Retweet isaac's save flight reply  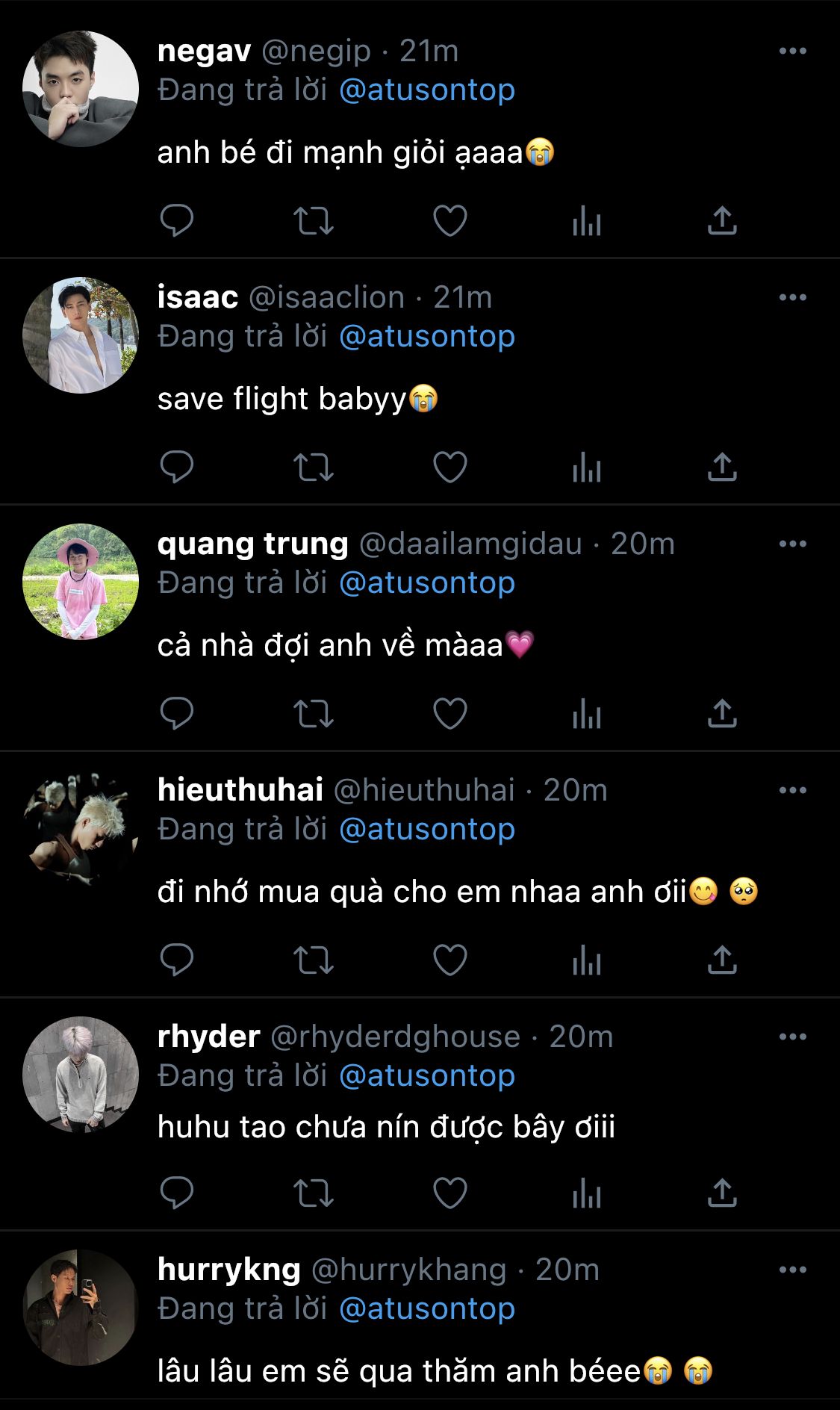[x=313, y=468]
